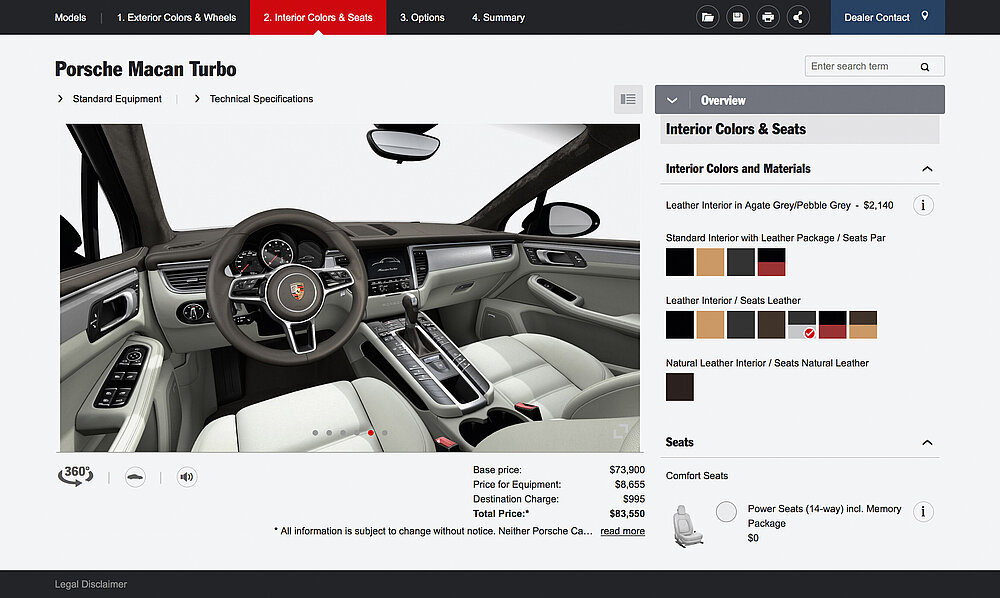This screenshot has width=1000, height=598.
Task: Show info for Agate Grey leather interior
Action: (x=924, y=205)
